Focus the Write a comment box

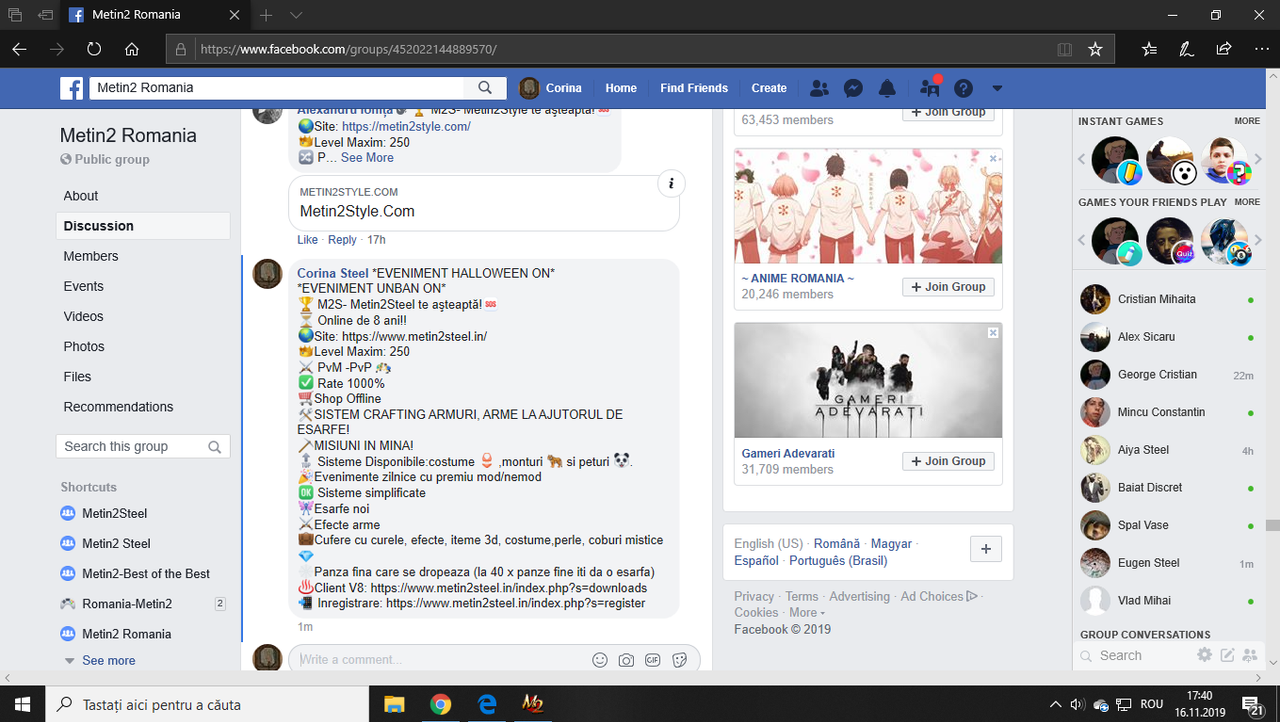tap(440, 660)
